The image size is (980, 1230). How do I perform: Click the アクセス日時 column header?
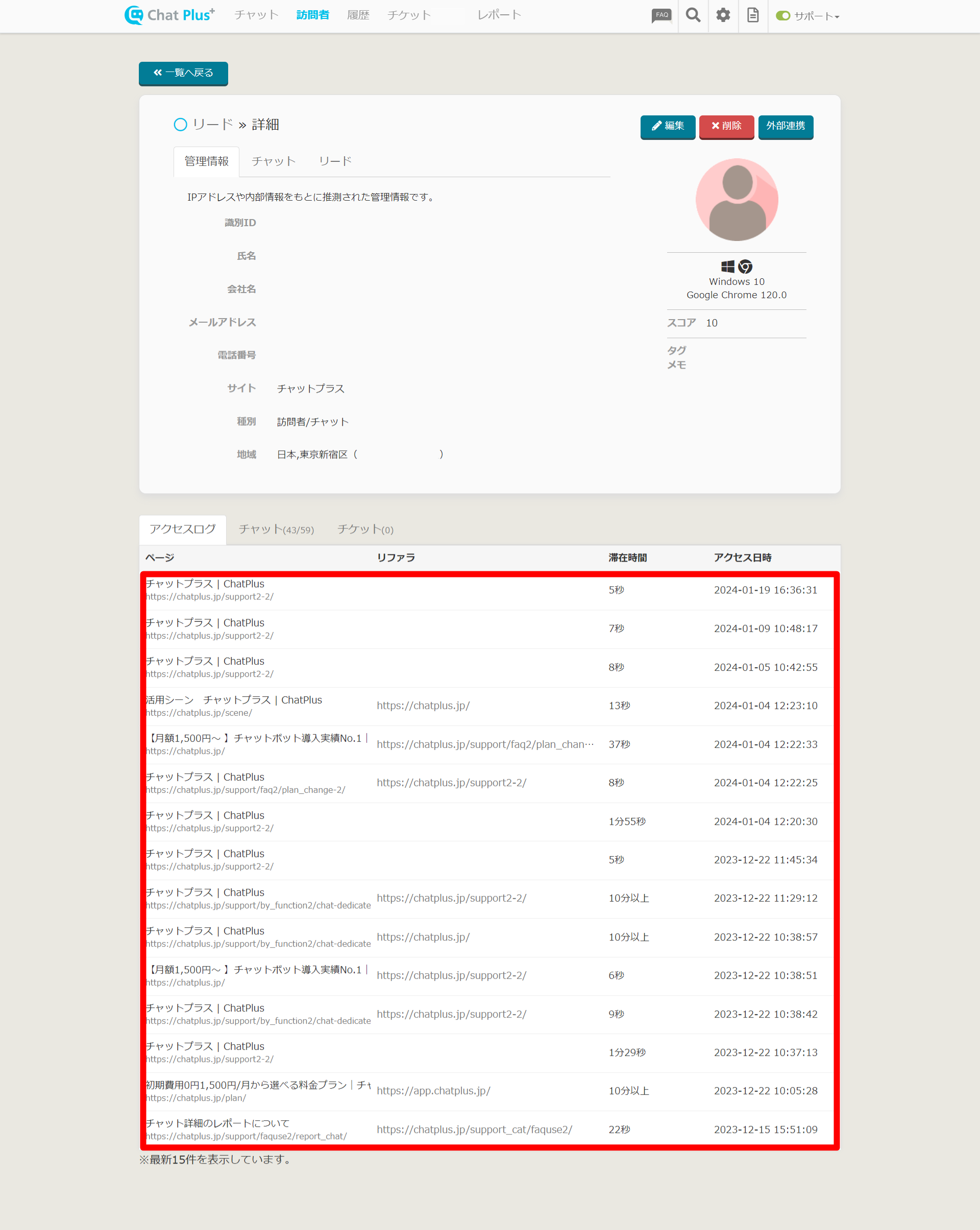coord(742,558)
